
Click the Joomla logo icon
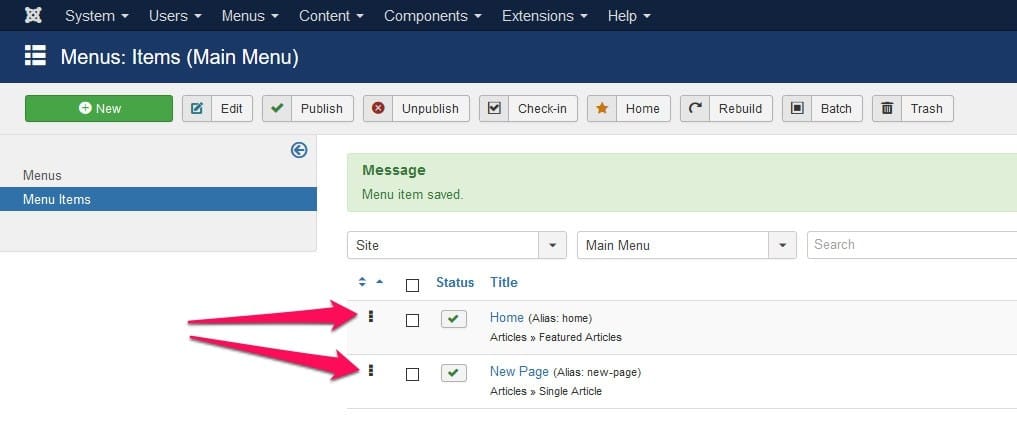click(33, 15)
